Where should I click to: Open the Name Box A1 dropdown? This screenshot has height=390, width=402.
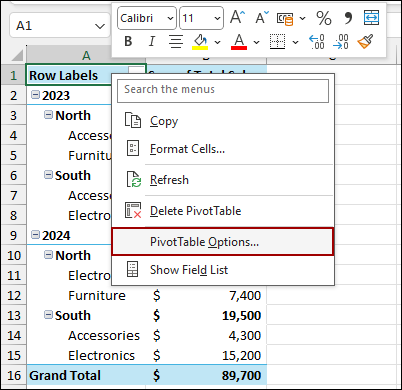click(100, 26)
